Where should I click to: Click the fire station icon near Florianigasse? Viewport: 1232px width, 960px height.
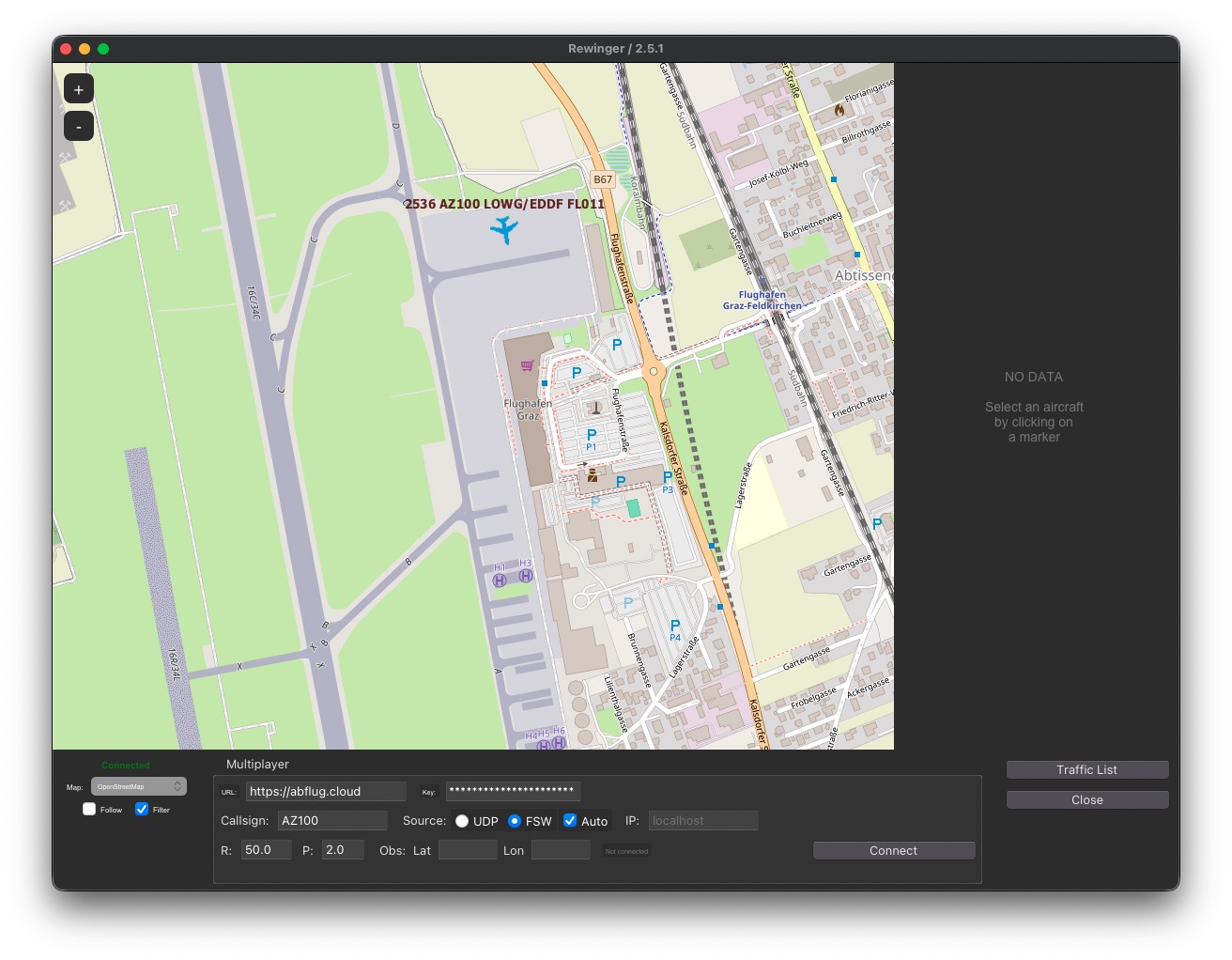(839, 109)
